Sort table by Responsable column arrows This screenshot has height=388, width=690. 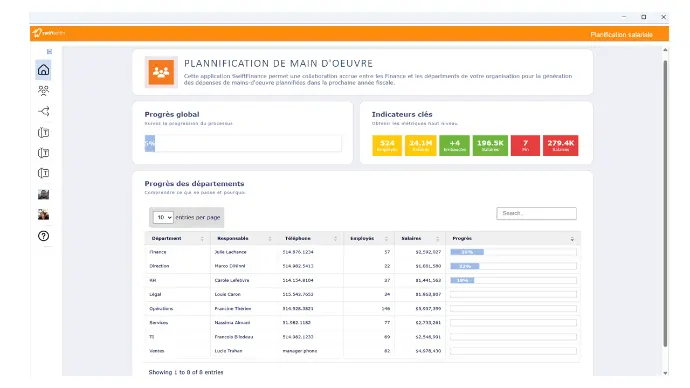pos(270,238)
